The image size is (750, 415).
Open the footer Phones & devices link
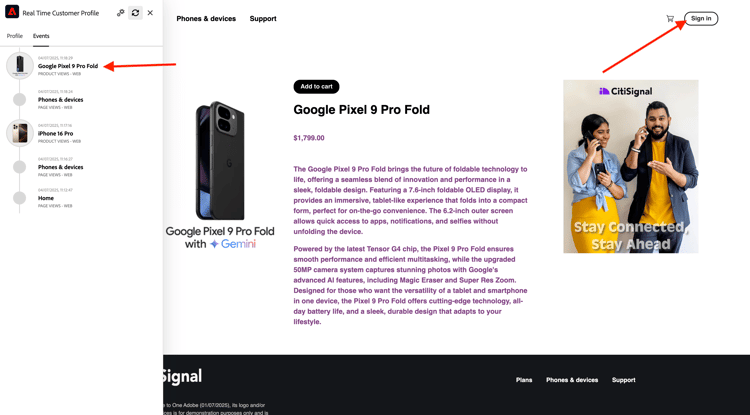pos(572,380)
